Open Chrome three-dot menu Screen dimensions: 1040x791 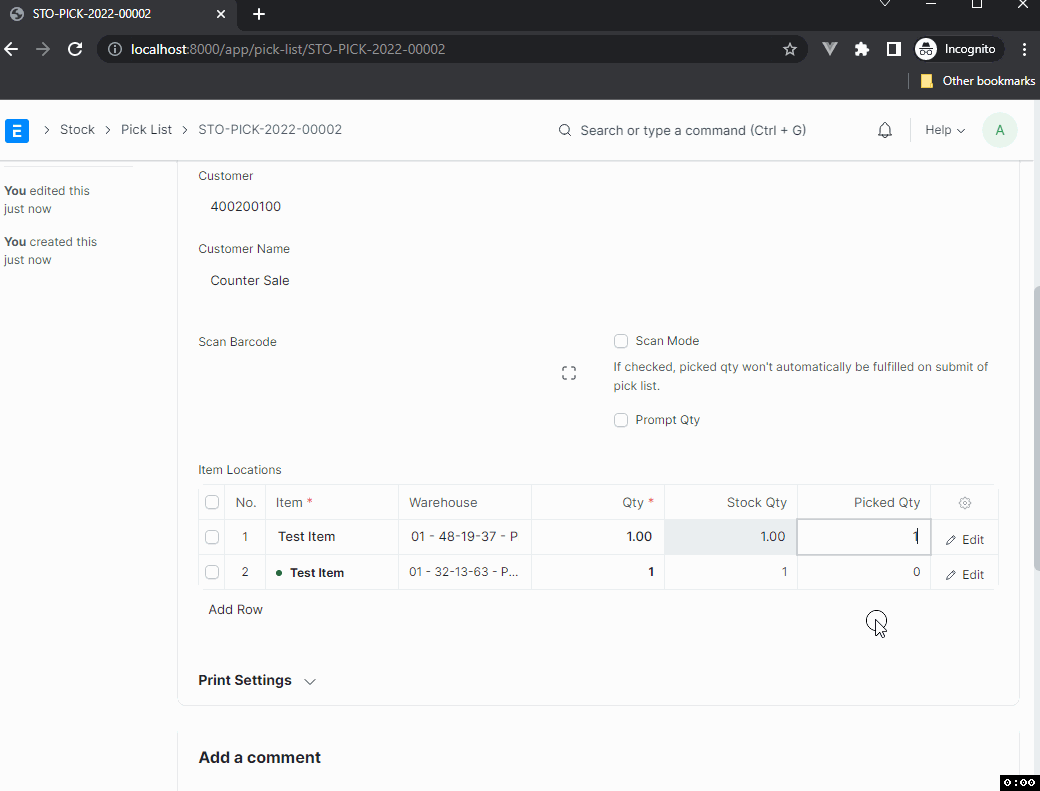click(1024, 49)
